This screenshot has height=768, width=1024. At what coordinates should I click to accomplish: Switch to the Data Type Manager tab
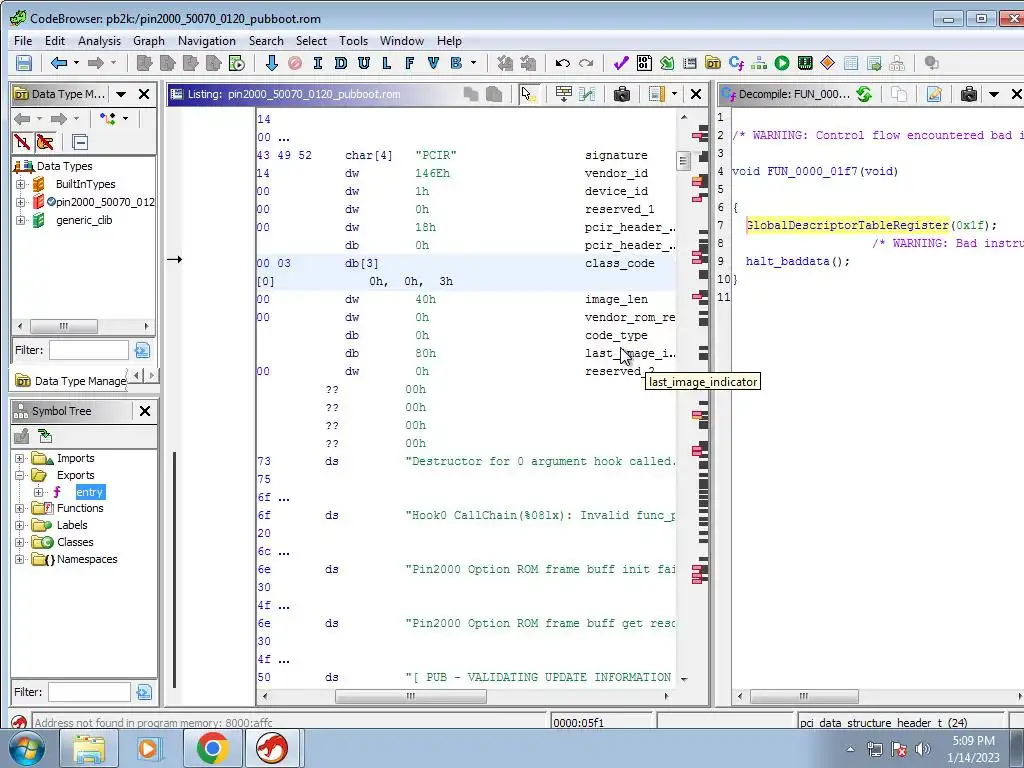(x=71, y=381)
